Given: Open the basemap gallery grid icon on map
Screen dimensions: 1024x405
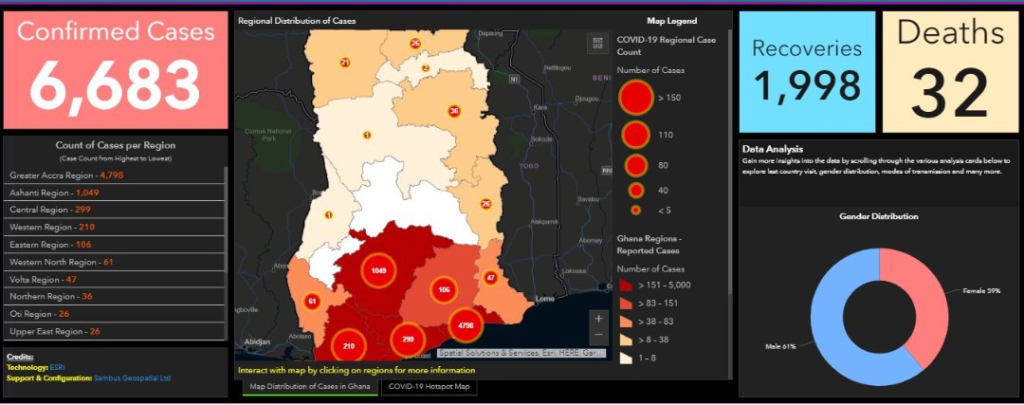Looking at the screenshot, I should (599, 42).
